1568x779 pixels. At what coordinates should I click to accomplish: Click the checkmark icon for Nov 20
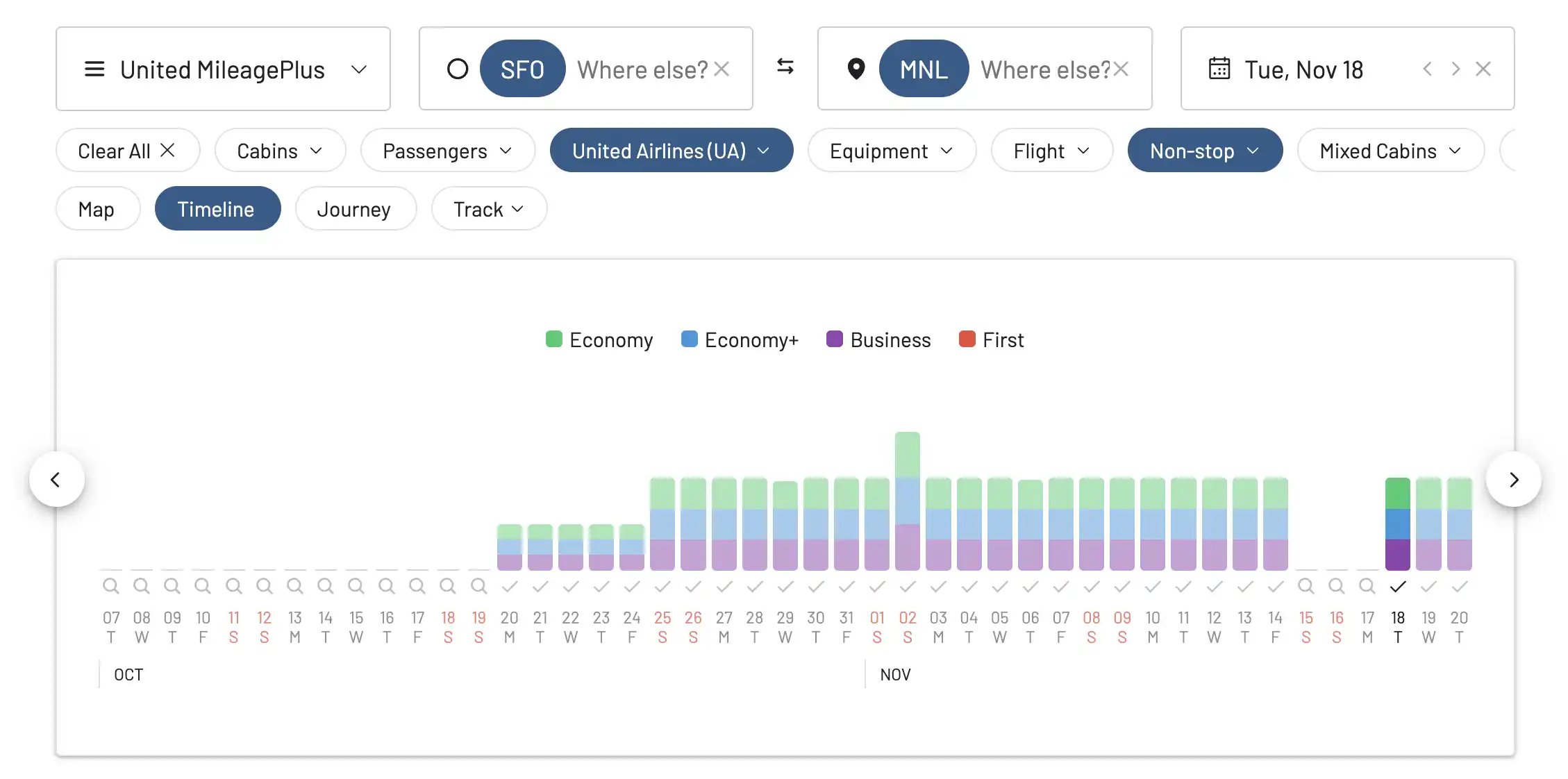pyautogui.click(x=1459, y=587)
